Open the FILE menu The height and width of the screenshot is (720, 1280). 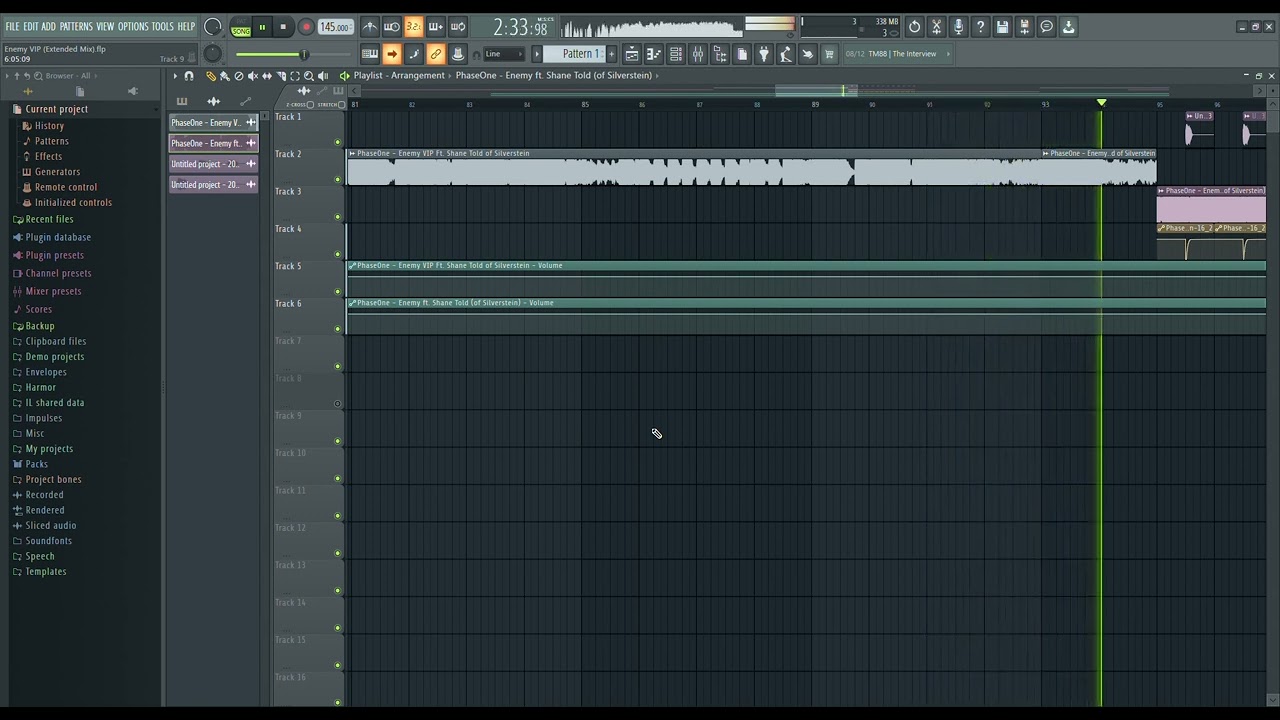[x=12, y=27]
